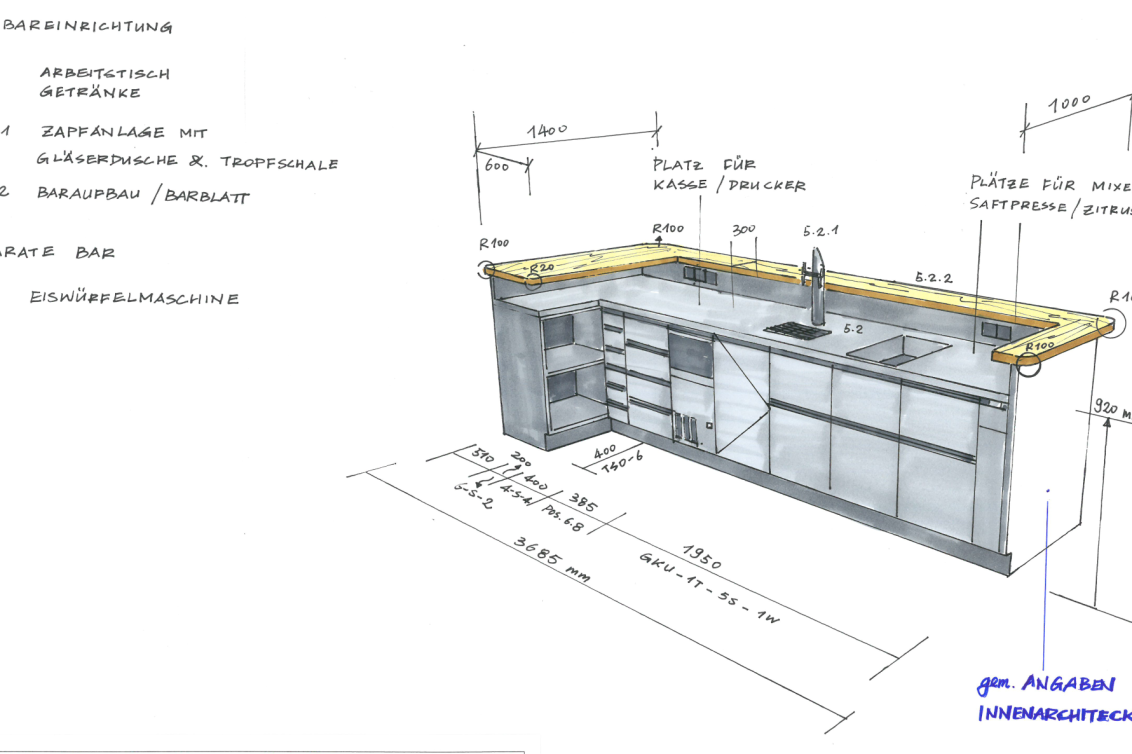Click the EISWÜRFELMASCHINE label
Screen dimensions: 1132x754
coord(134,298)
